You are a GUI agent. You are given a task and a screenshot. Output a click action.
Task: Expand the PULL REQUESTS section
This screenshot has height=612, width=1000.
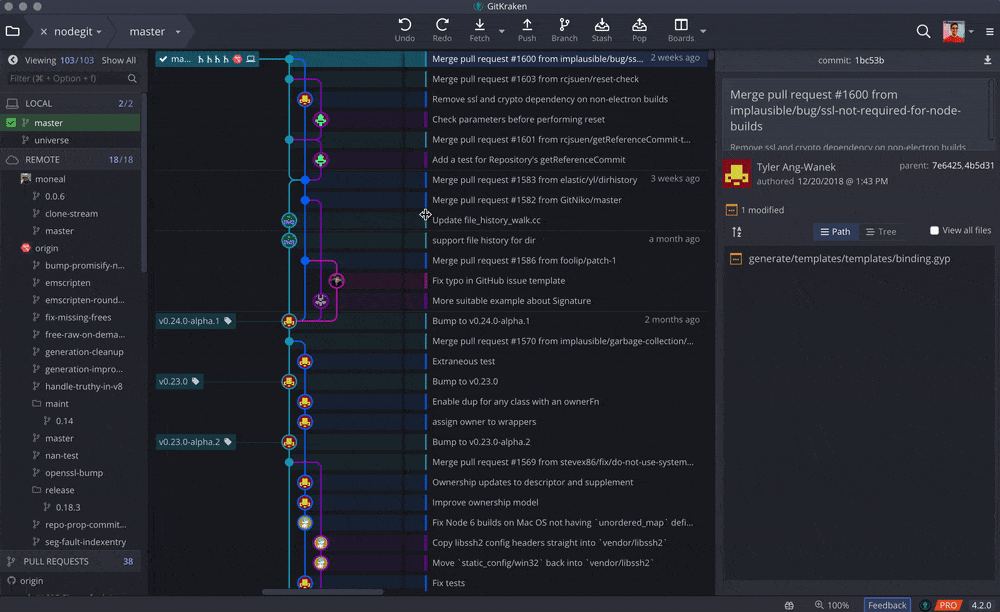point(70,562)
